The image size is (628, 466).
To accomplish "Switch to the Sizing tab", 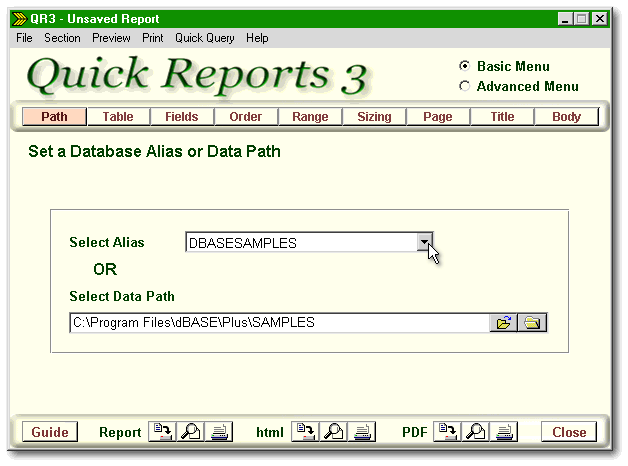I will pyautogui.click(x=374, y=116).
